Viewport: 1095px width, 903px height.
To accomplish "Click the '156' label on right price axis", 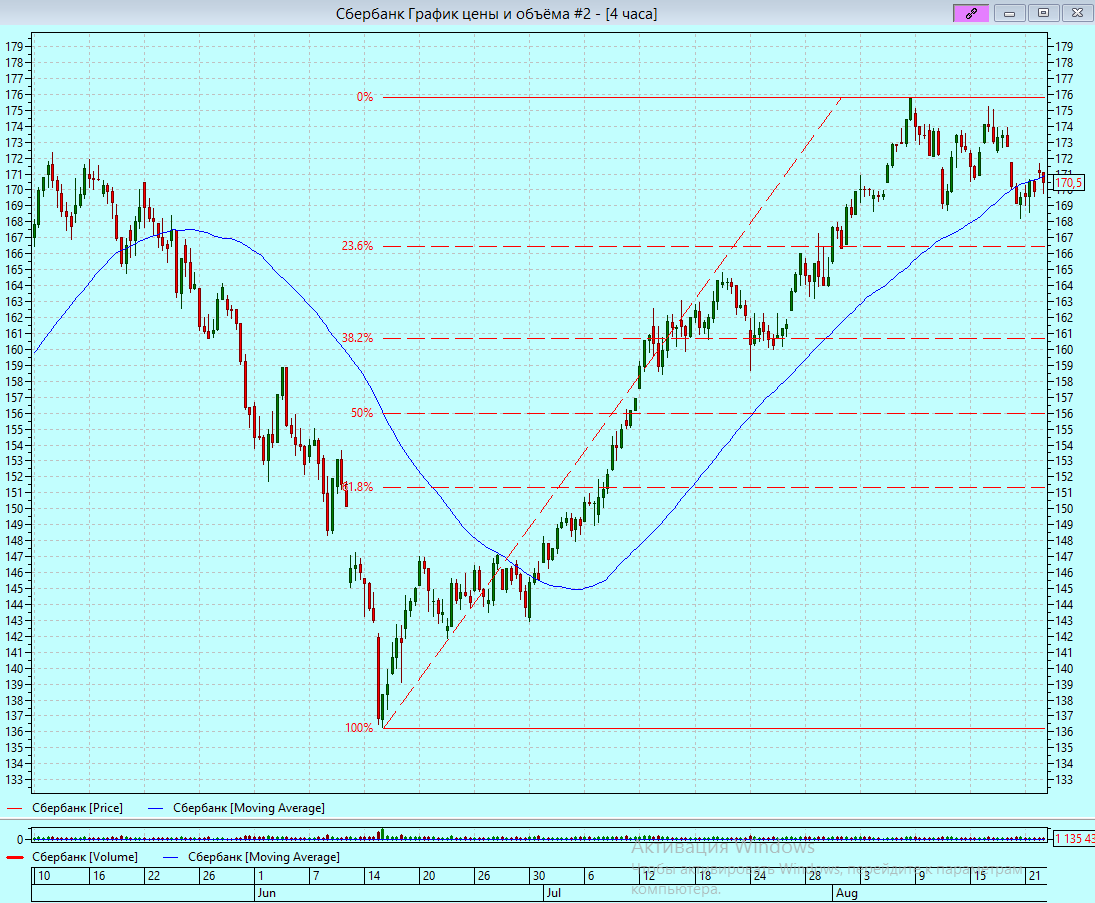I will pyautogui.click(x=1064, y=413).
